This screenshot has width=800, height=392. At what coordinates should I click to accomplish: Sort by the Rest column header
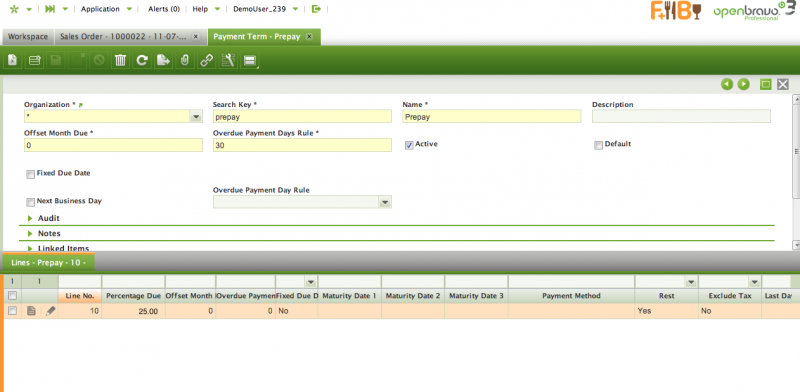click(x=666, y=296)
